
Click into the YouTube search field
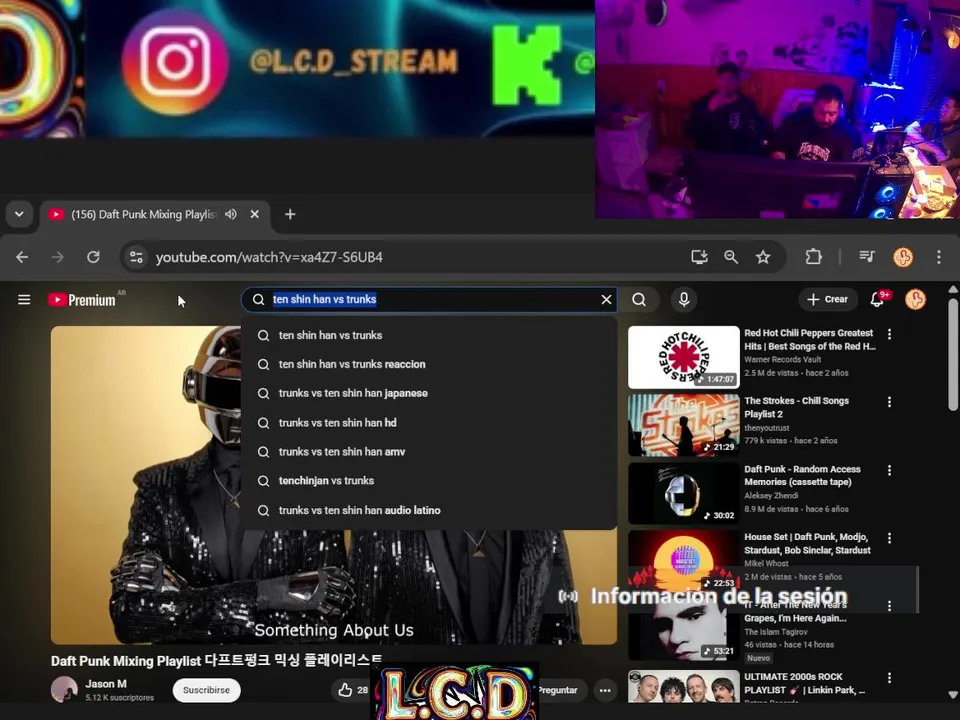click(429, 299)
